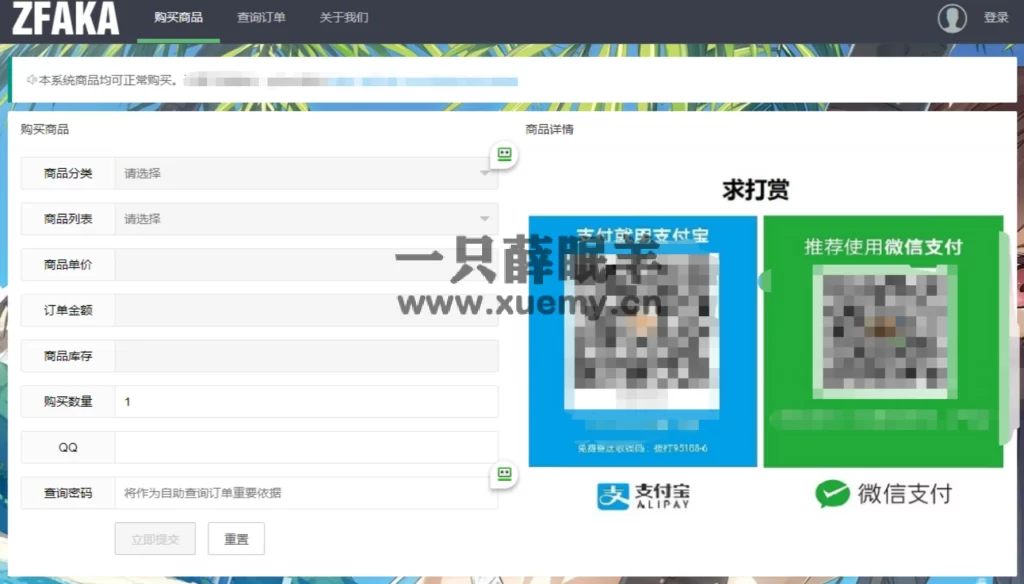Click the 微信支付 WeChat logo
The height and width of the screenshot is (584, 1024).
884,494
